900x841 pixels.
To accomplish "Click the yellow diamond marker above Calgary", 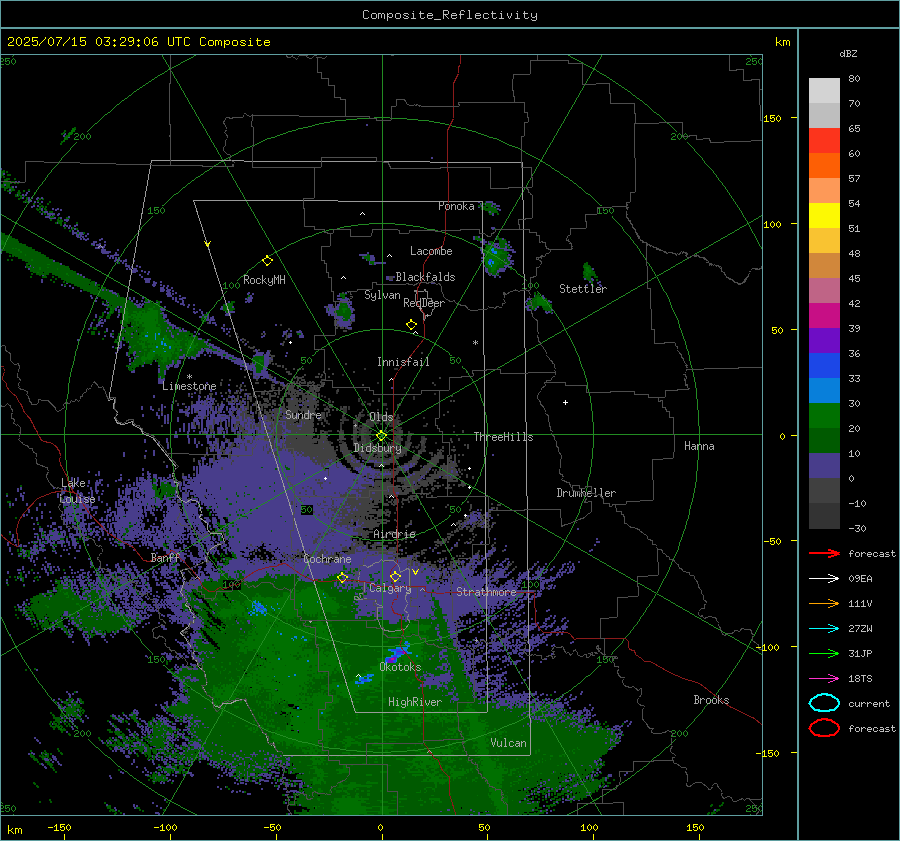I will coord(395,576).
